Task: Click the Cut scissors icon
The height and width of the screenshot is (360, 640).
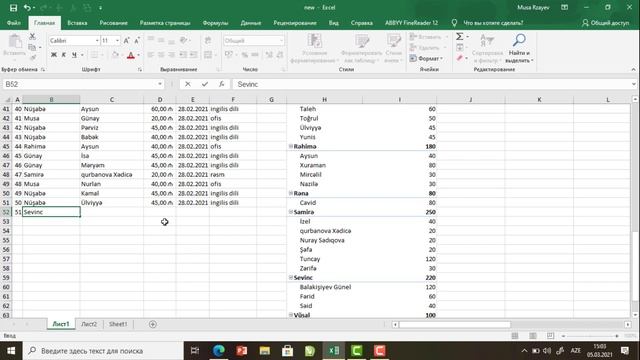Action: (x=32, y=36)
